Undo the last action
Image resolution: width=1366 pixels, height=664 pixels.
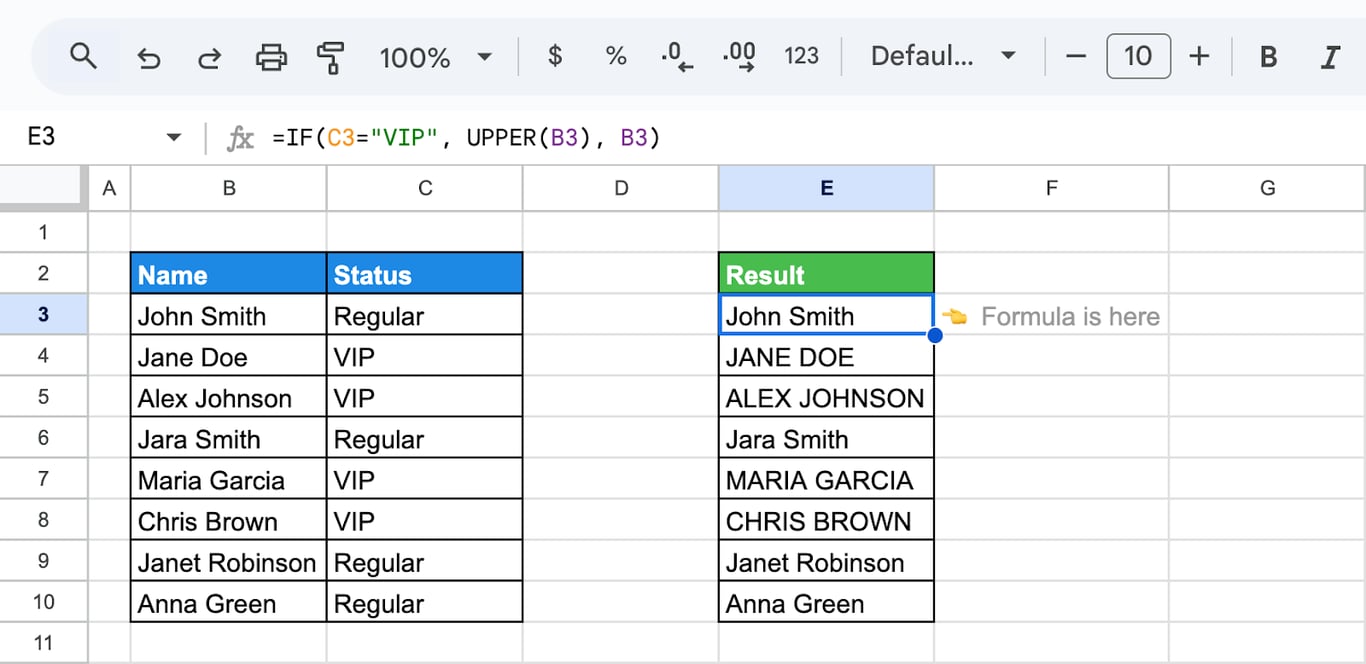point(148,58)
